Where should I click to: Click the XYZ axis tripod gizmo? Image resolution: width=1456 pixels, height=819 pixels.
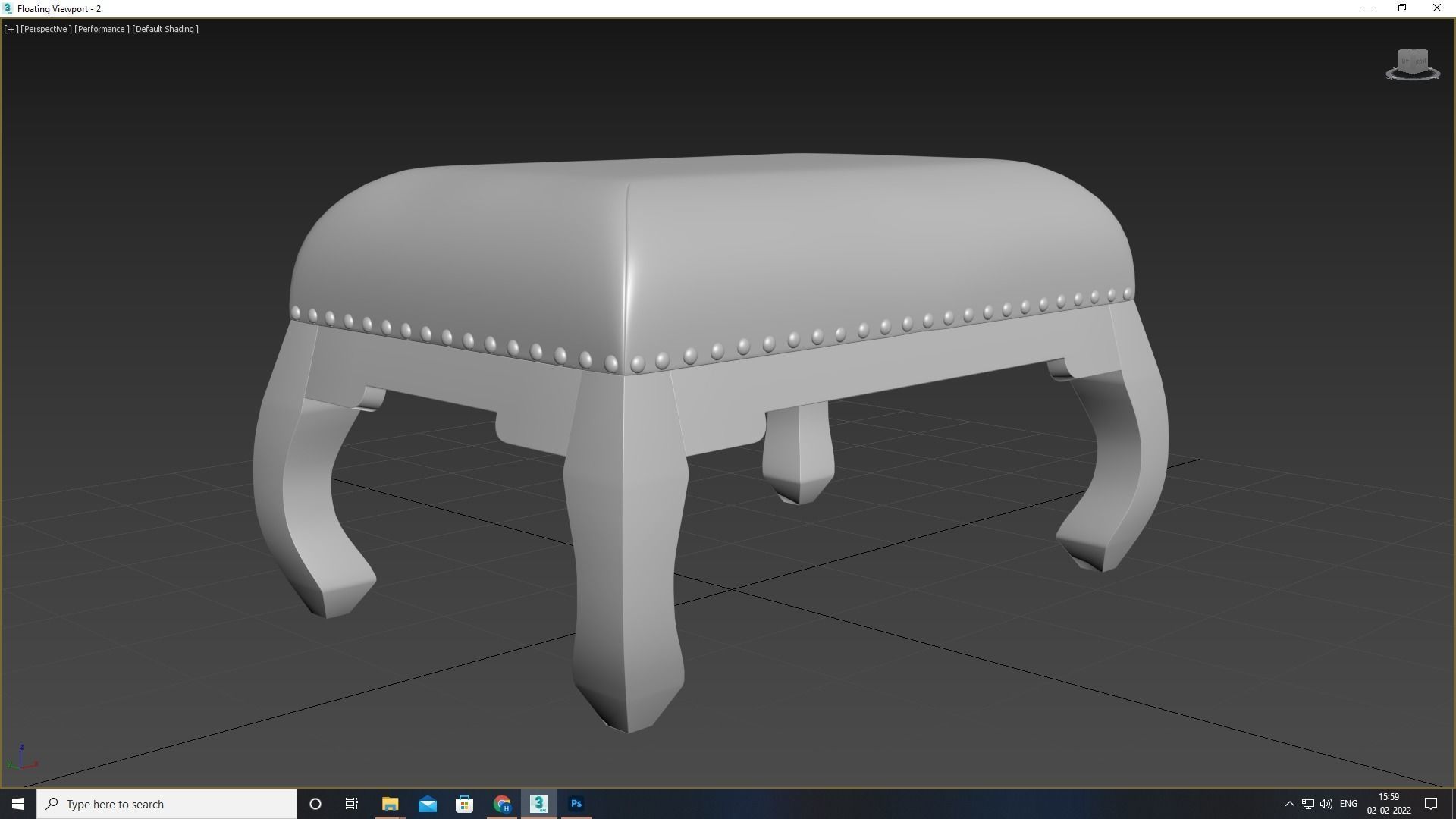[x=22, y=758]
